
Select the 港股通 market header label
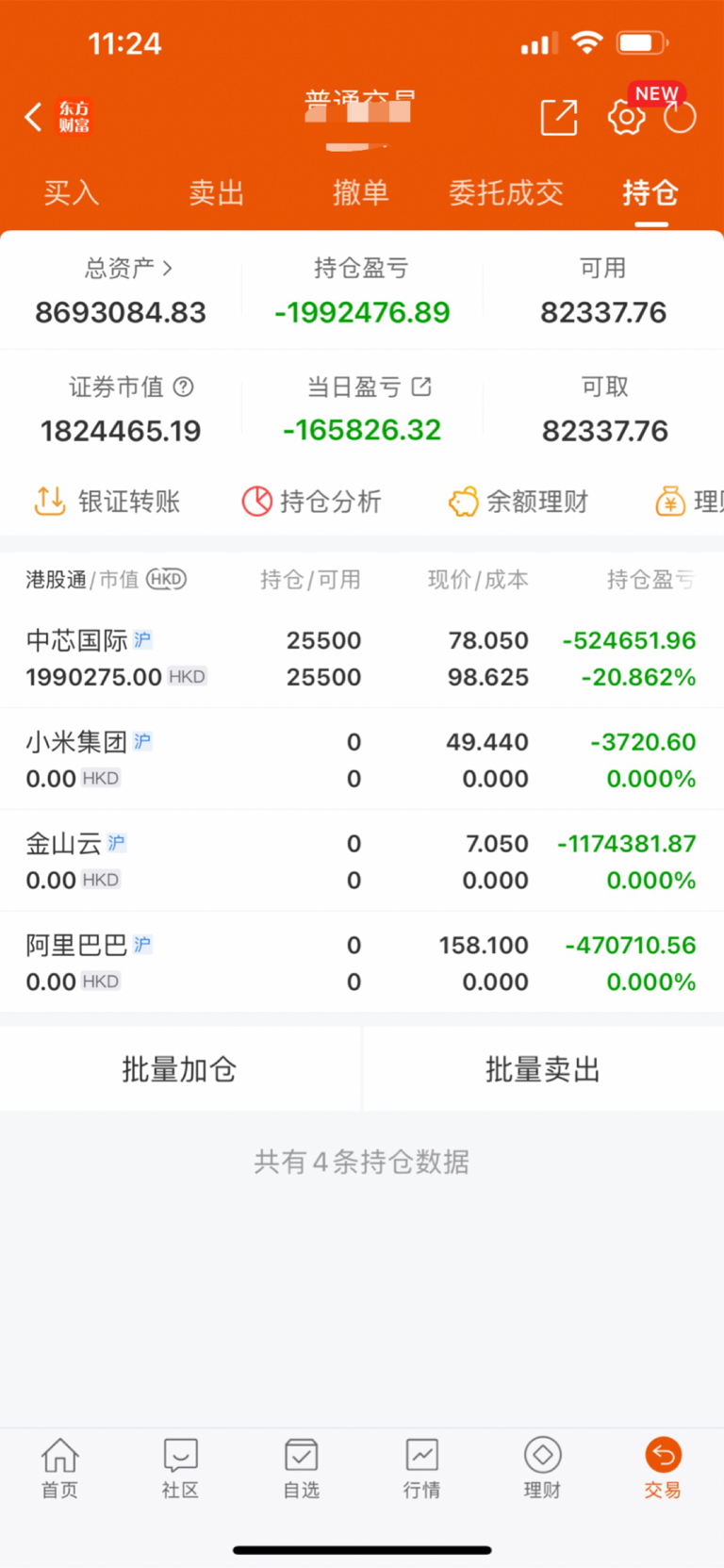pyautogui.click(x=56, y=579)
